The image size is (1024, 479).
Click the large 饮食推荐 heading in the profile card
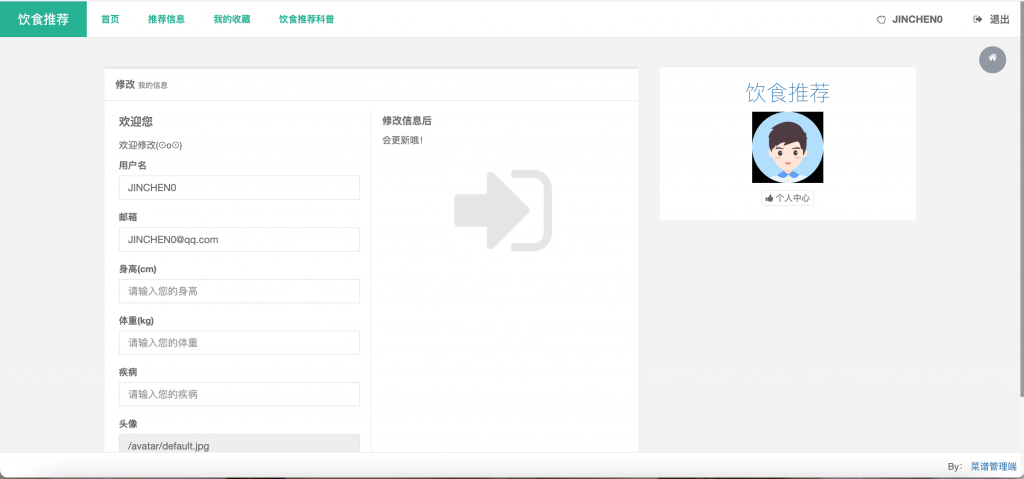point(788,93)
